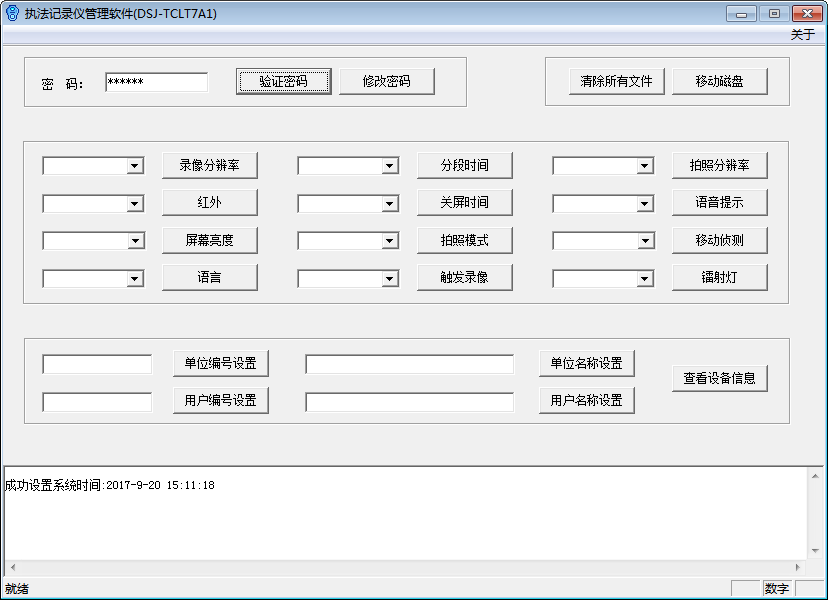Click the 单位编号设置 button
This screenshot has width=828, height=600.
(x=220, y=364)
